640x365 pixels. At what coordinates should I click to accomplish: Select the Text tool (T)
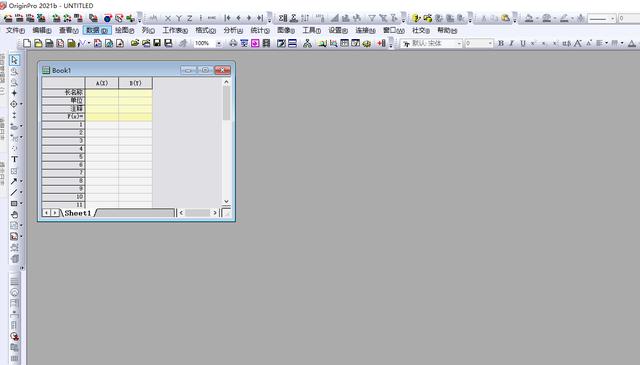[x=14, y=159]
